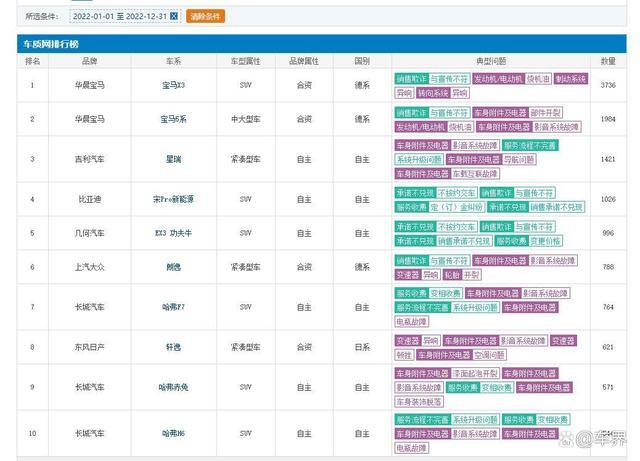Click the 996 complaint count

pos(608,233)
